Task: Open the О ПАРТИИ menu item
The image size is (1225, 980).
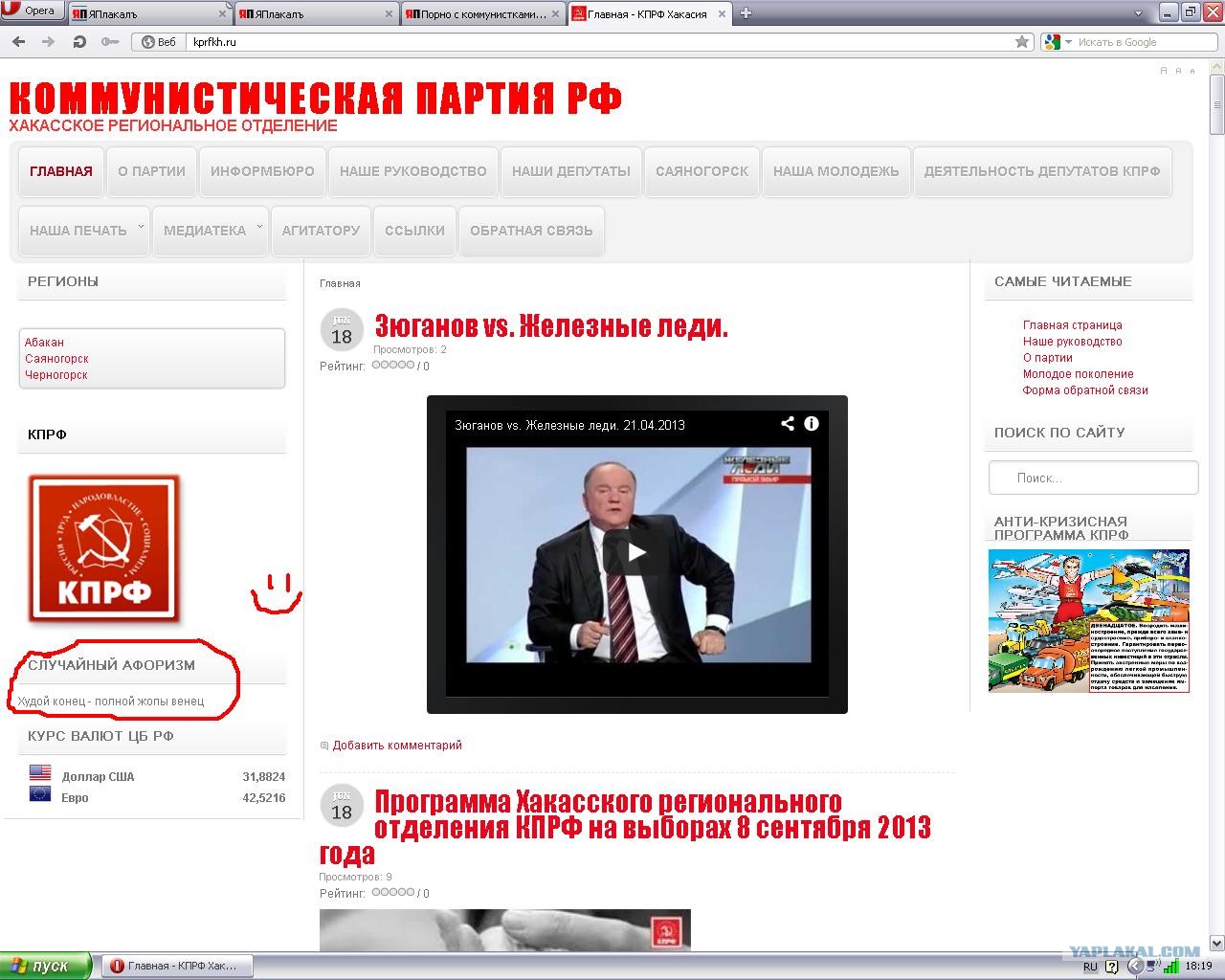Action: click(152, 171)
